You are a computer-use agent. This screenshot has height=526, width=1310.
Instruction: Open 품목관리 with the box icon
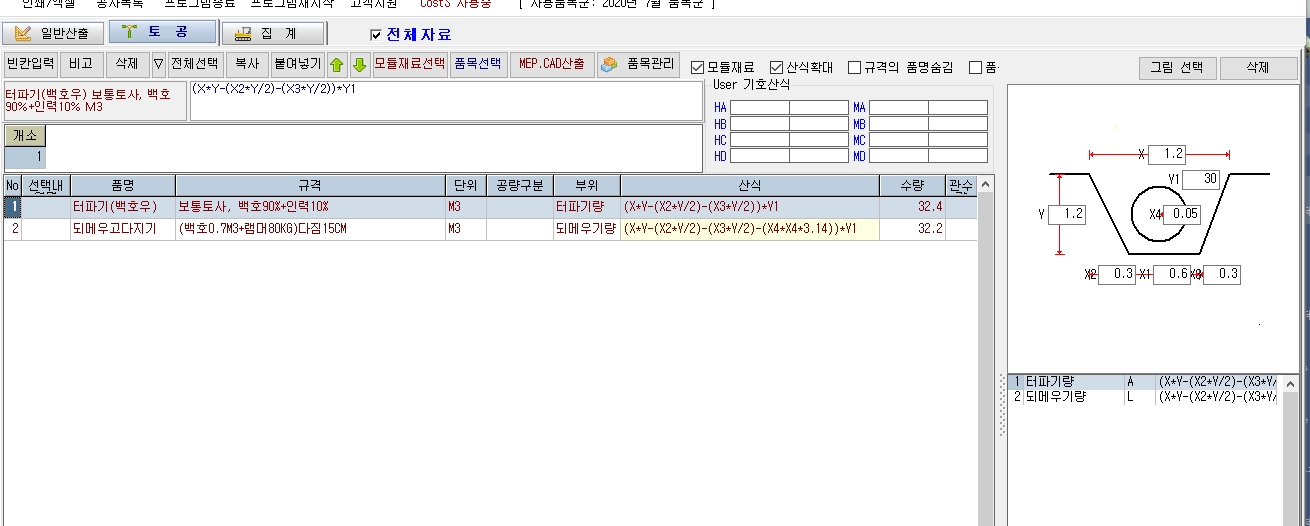pyautogui.click(x=639, y=65)
